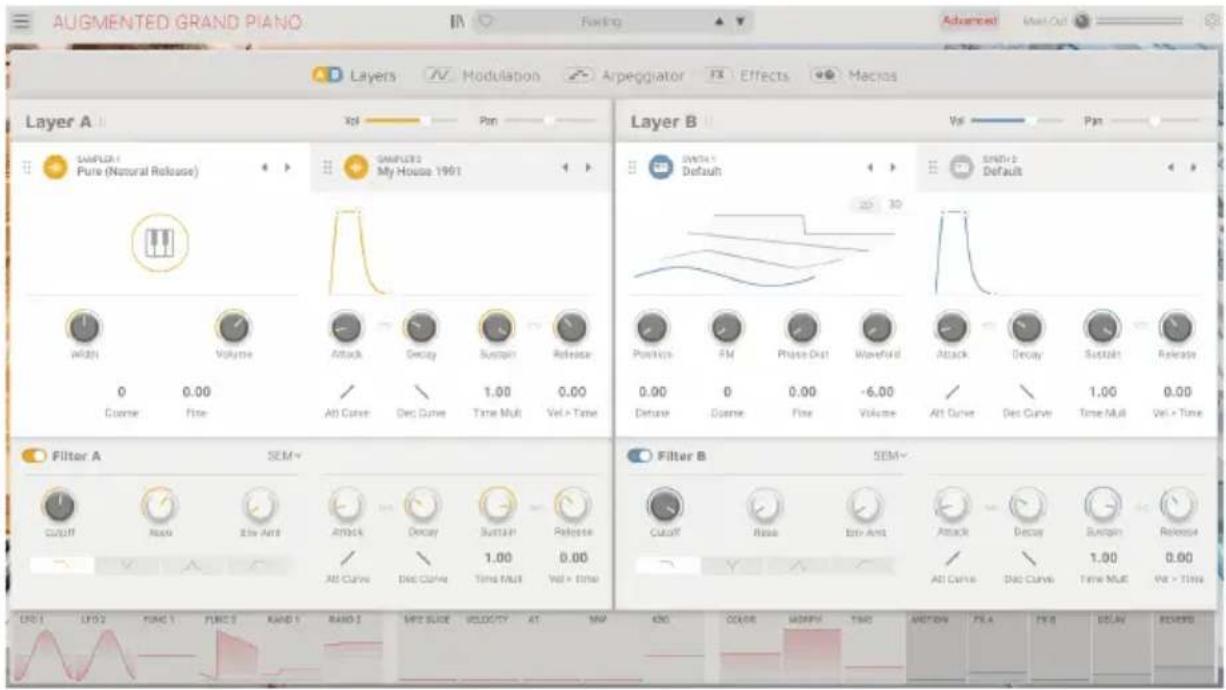Click Layer B Volume value -6.00
1226x690 pixels.
(x=876, y=392)
